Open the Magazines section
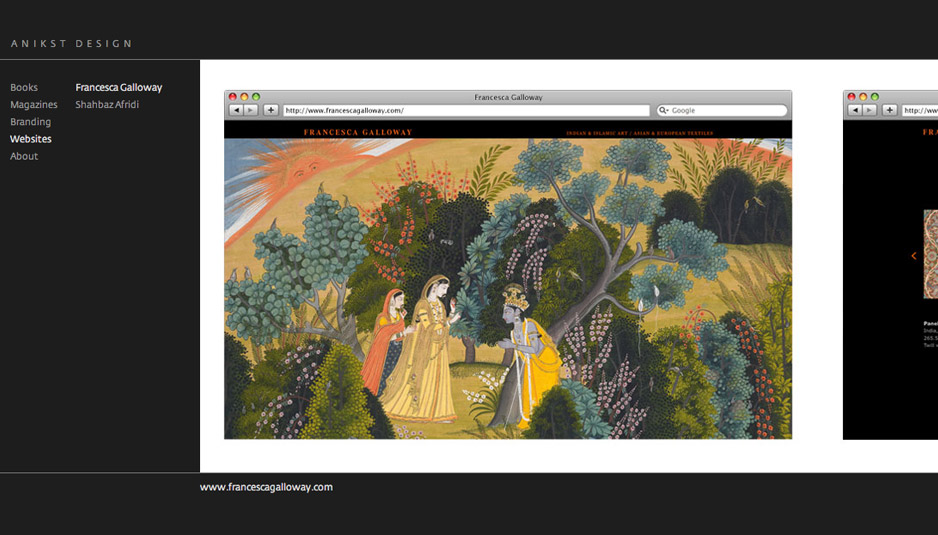The image size is (938, 535). click(x=34, y=105)
